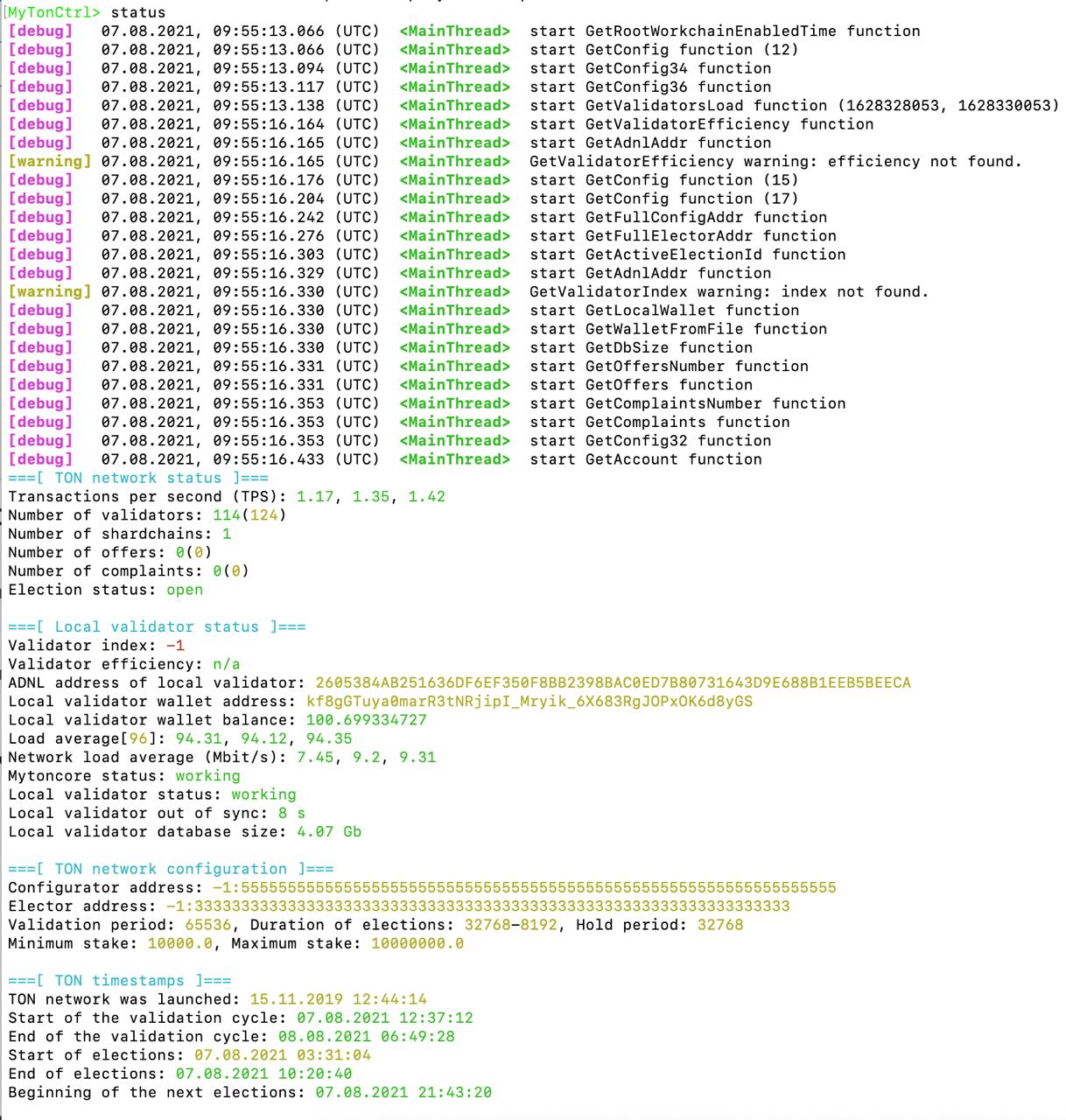
Task: Click 'start GetActiveElectionId function' log message
Action: click(x=688, y=255)
